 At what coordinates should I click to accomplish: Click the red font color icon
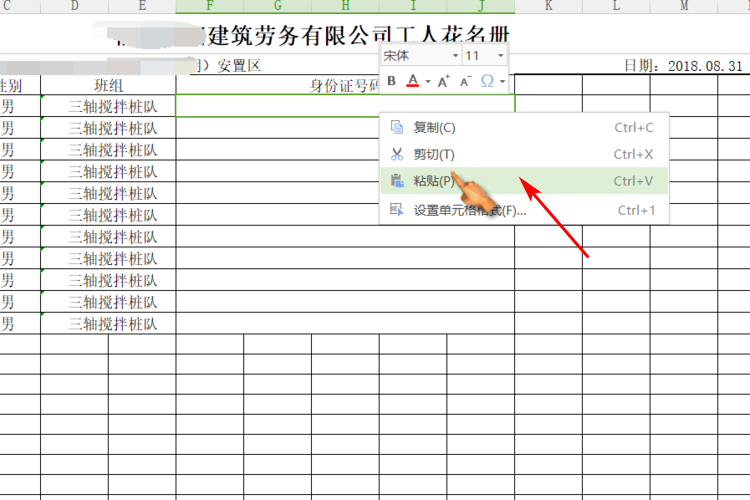(413, 81)
